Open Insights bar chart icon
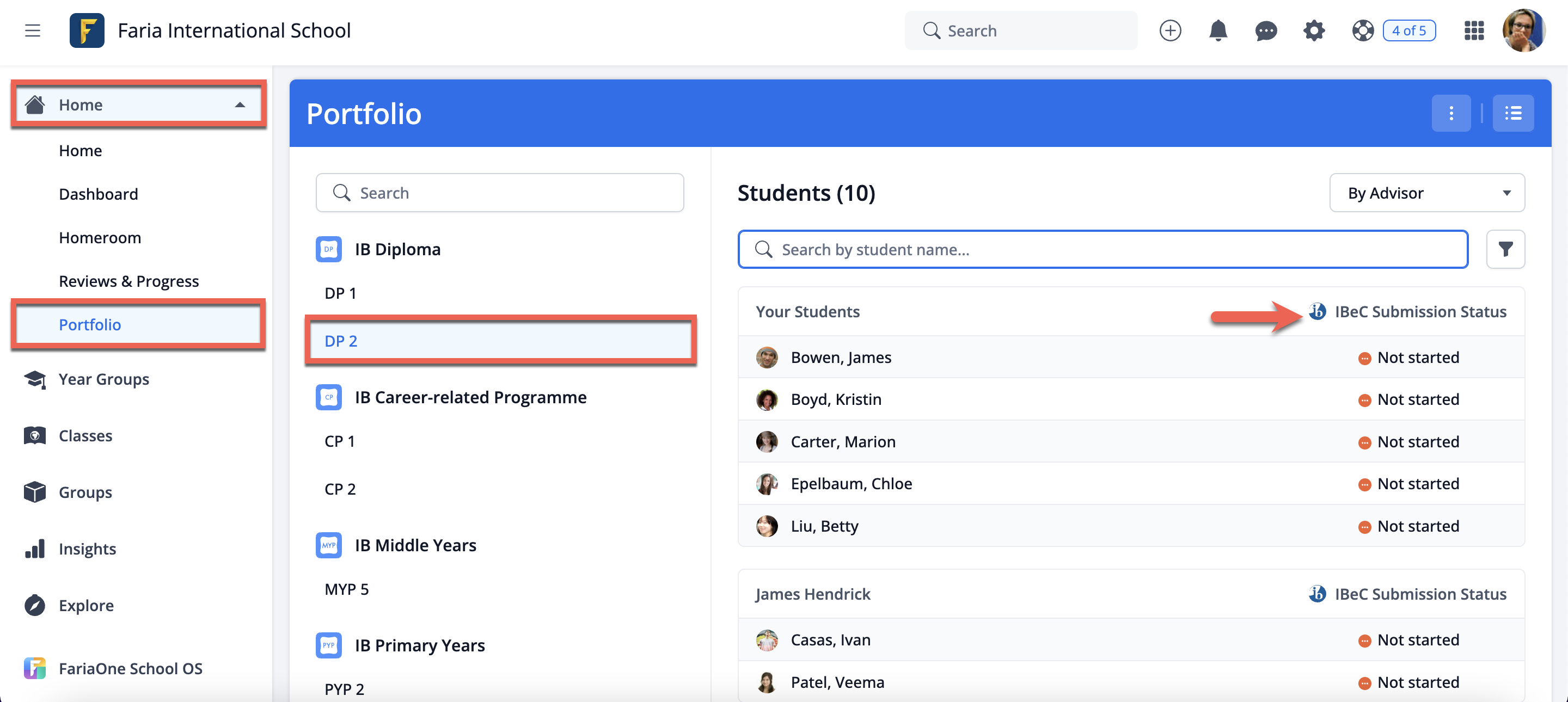Viewport: 1568px width, 702px height. tap(35, 549)
